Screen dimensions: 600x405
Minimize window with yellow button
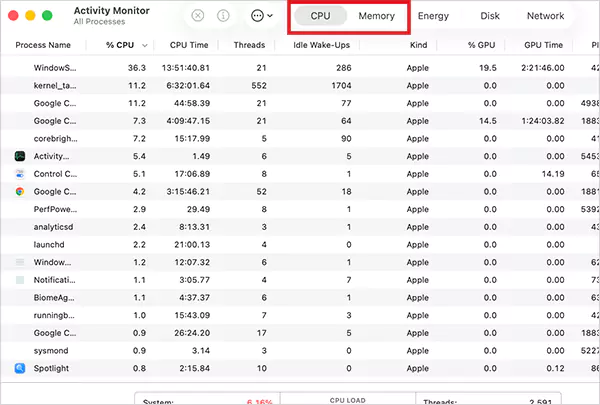pyautogui.click(x=30, y=16)
